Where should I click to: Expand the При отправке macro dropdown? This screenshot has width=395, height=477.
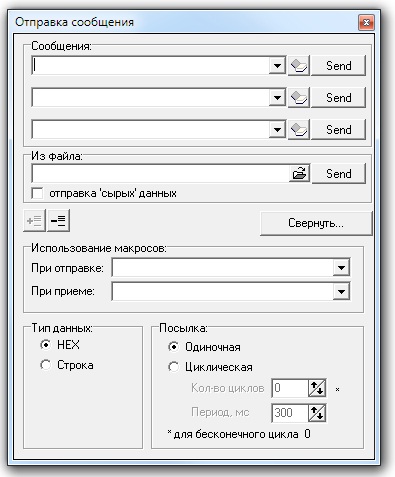341,267
